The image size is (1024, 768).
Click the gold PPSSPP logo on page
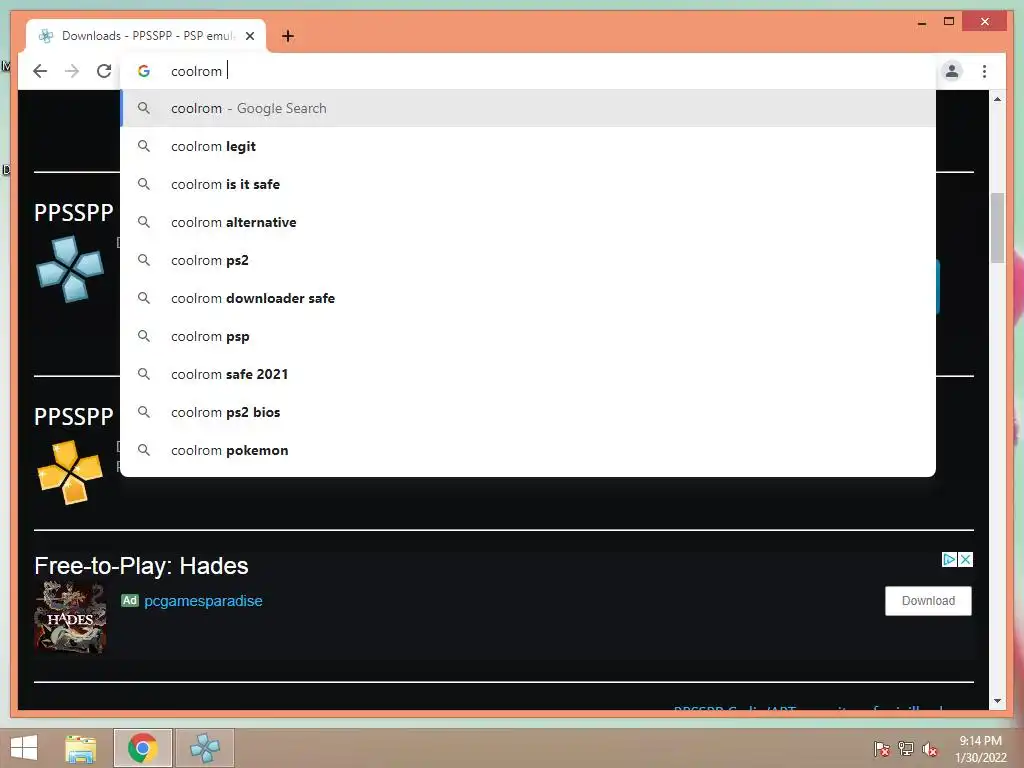coord(70,472)
